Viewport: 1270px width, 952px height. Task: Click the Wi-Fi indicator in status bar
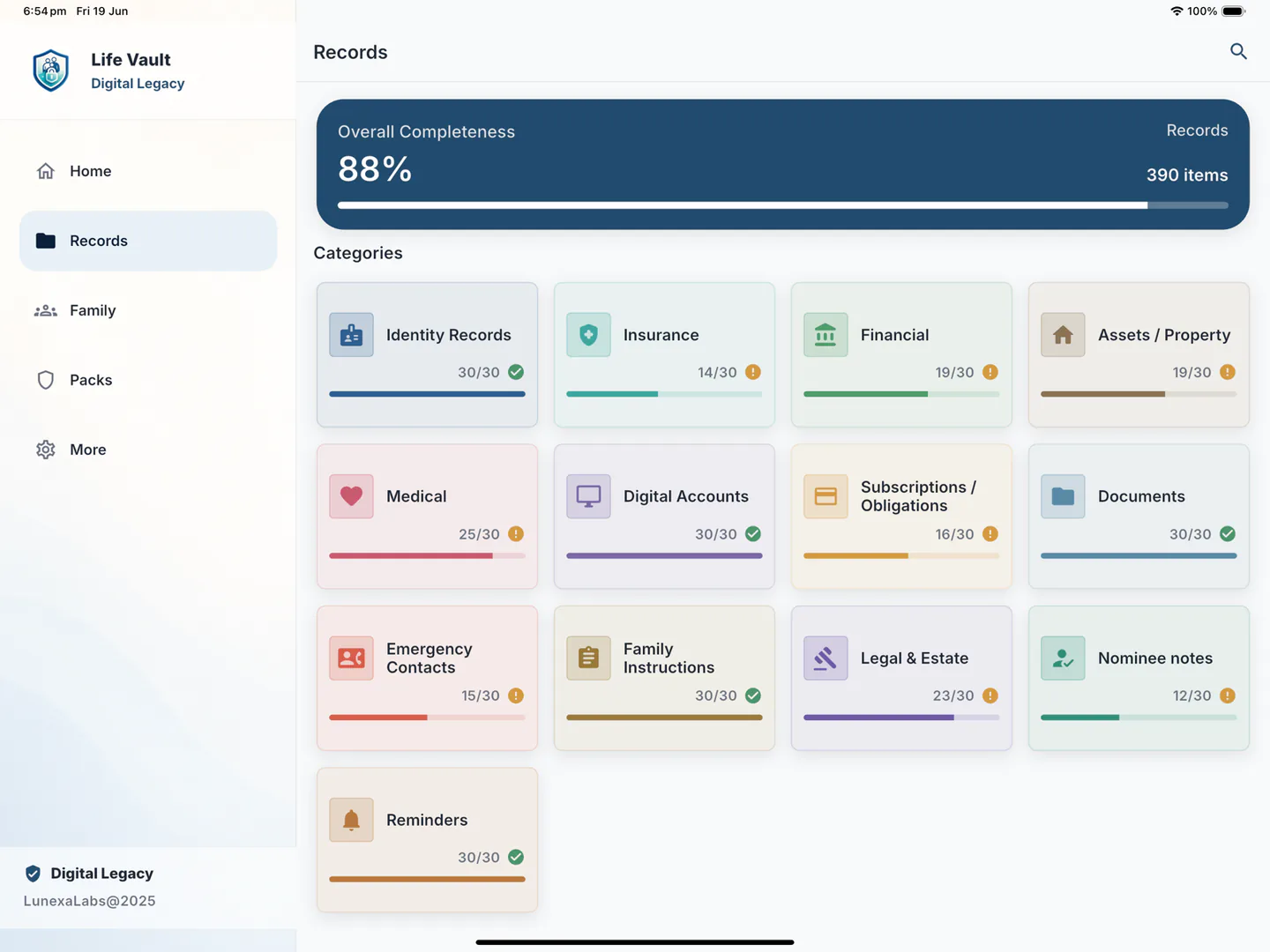[1177, 11]
